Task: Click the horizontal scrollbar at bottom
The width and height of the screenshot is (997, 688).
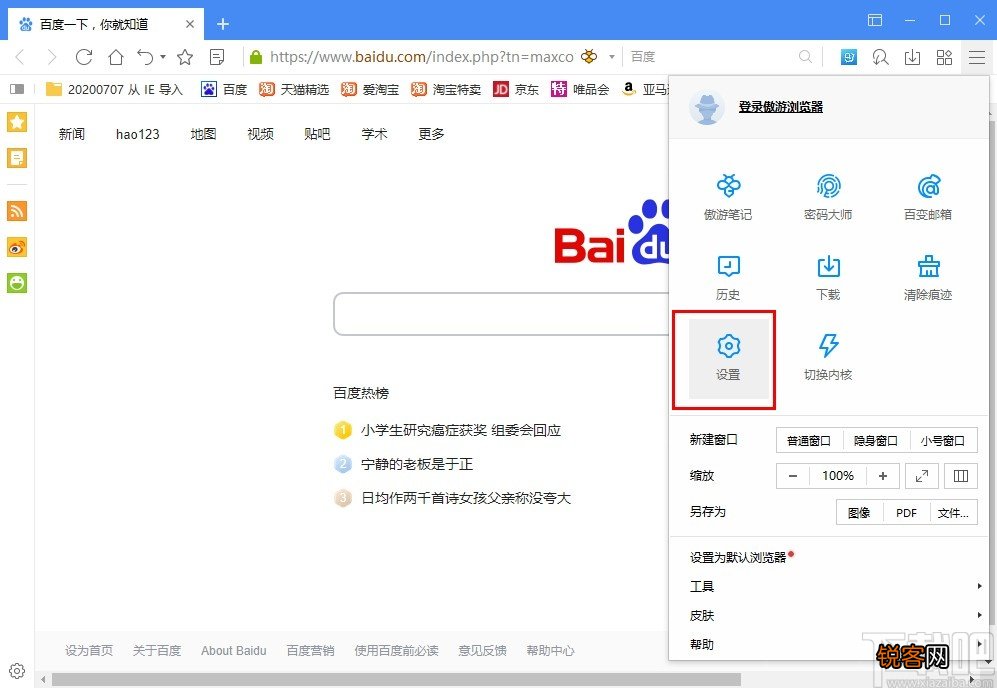Action: (x=396, y=680)
